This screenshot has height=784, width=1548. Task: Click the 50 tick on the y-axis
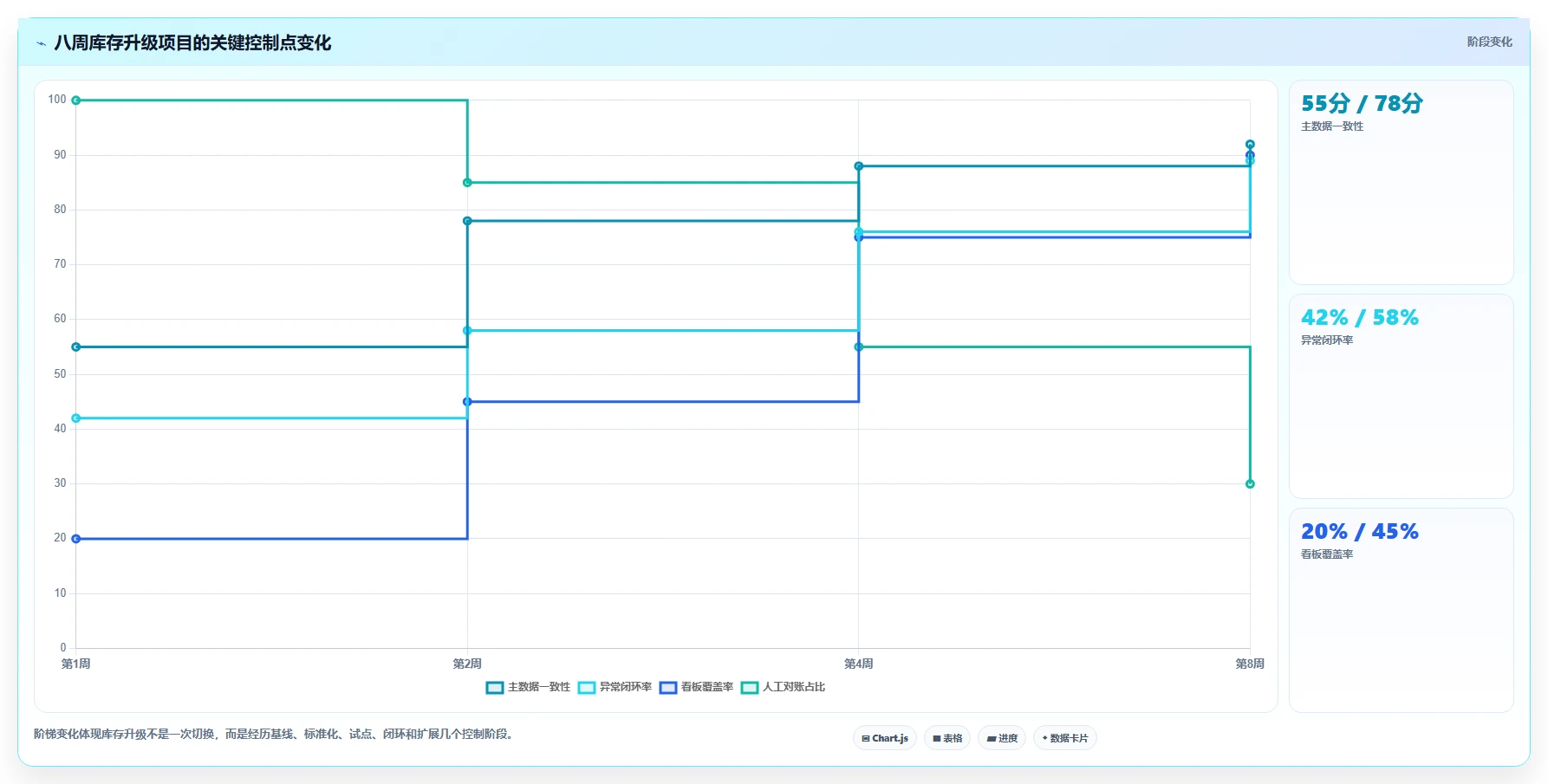click(x=60, y=374)
